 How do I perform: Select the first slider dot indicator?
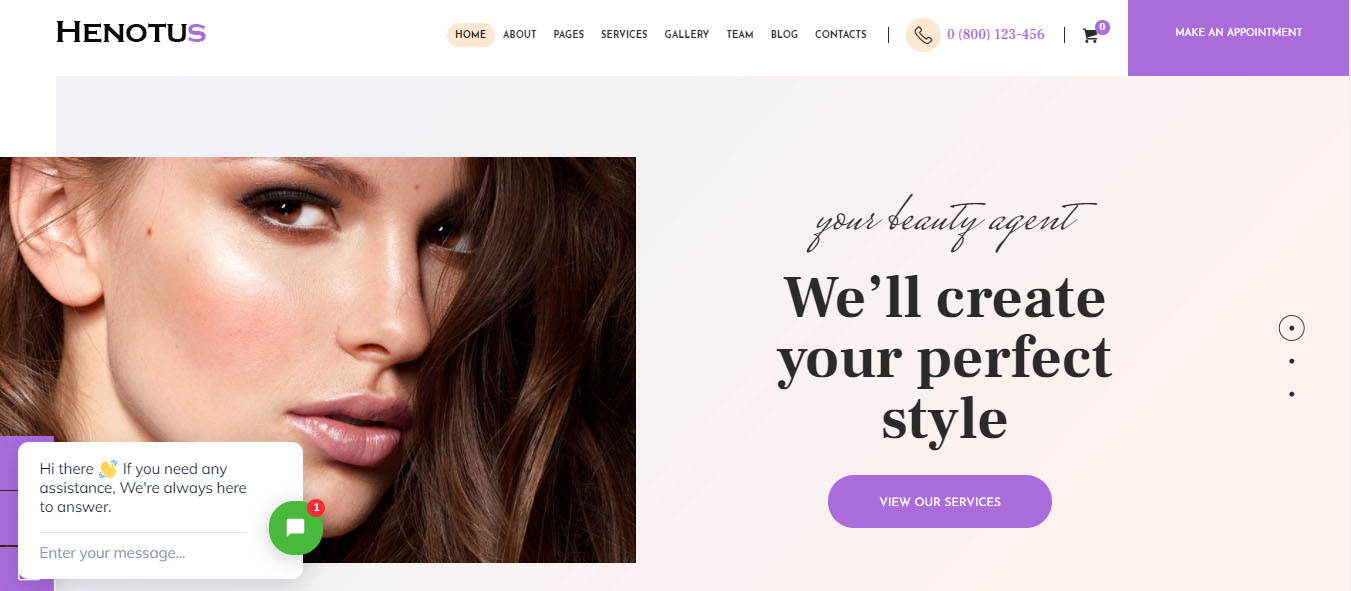pyautogui.click(x=1292, y=328)
